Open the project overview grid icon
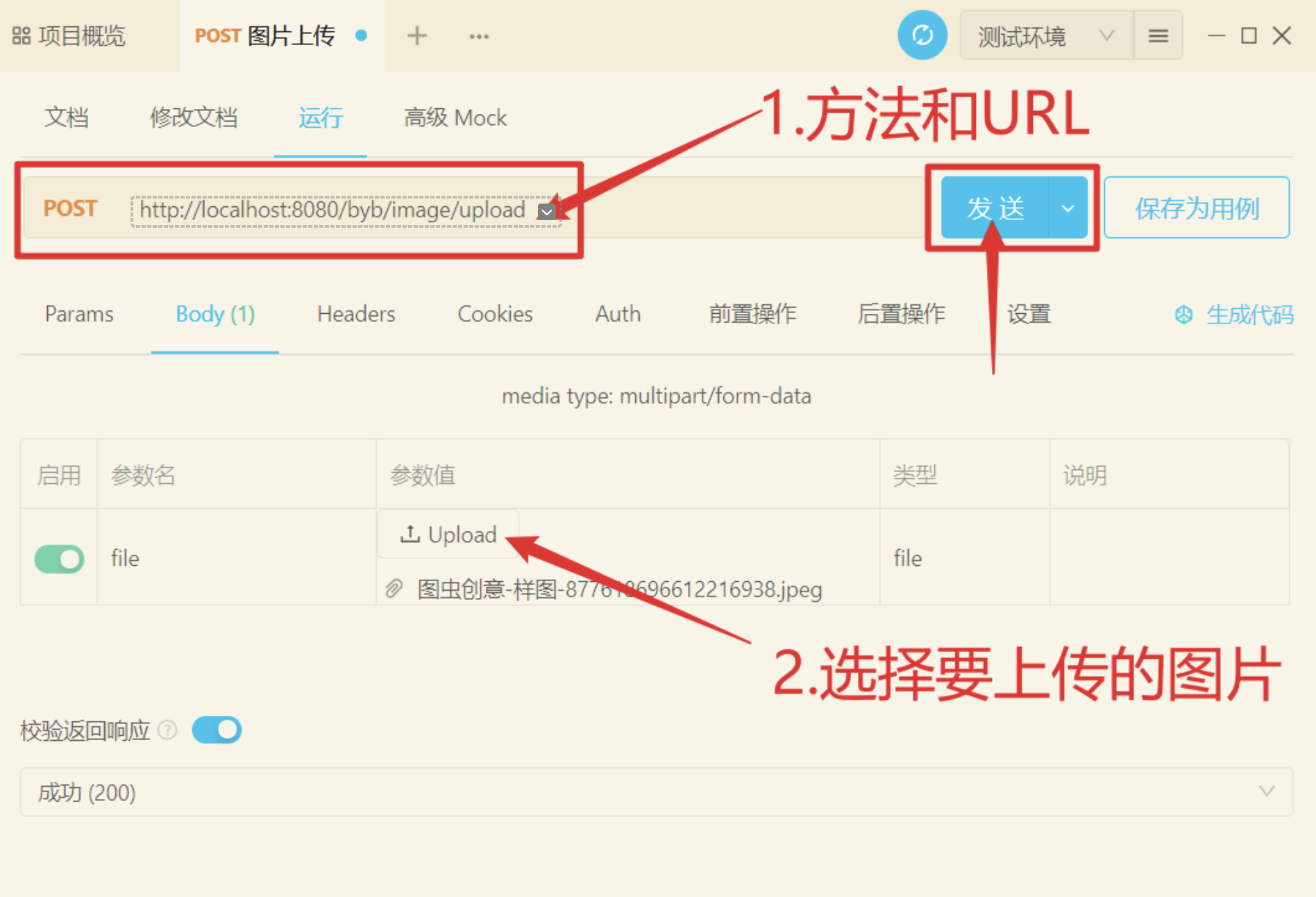Viewport: 1316px width, 897px height. click(22, 36)
